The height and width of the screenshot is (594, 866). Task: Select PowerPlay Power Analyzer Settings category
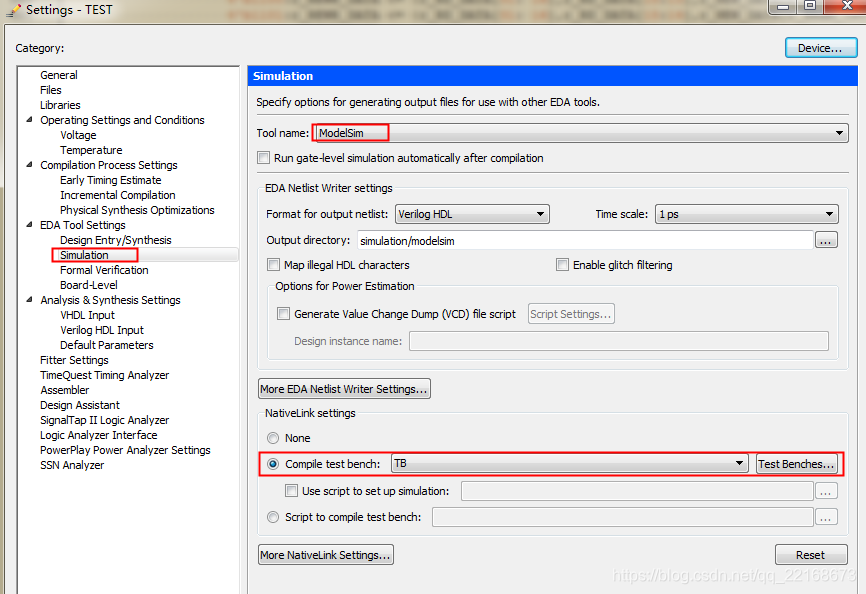click(x=125, y=450)
